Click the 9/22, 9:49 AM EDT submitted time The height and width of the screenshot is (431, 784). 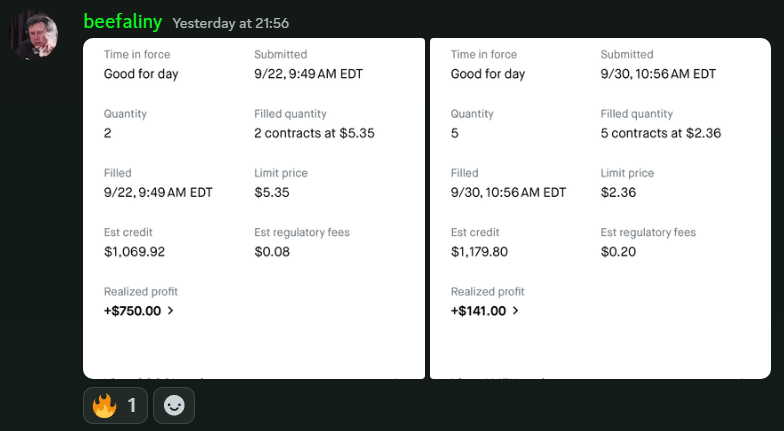tap(308, 74)
